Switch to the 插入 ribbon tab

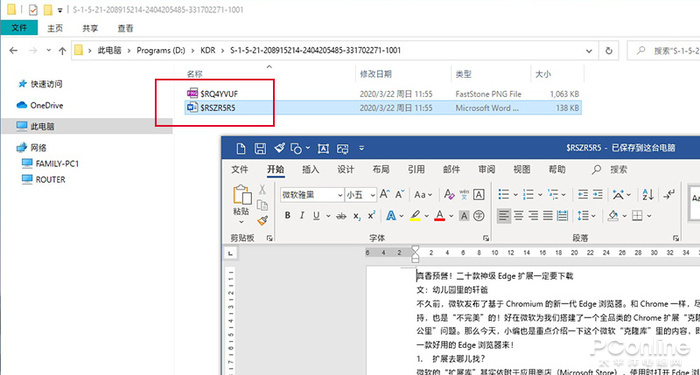coord(311,170)
